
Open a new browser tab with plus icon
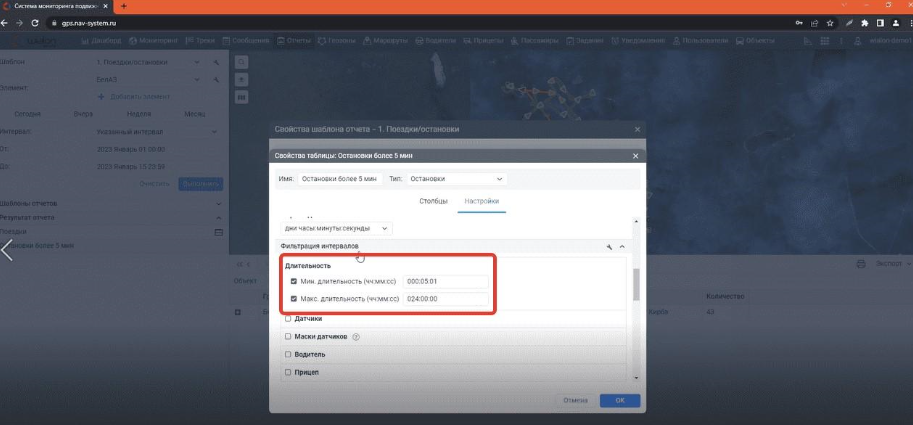124,6
